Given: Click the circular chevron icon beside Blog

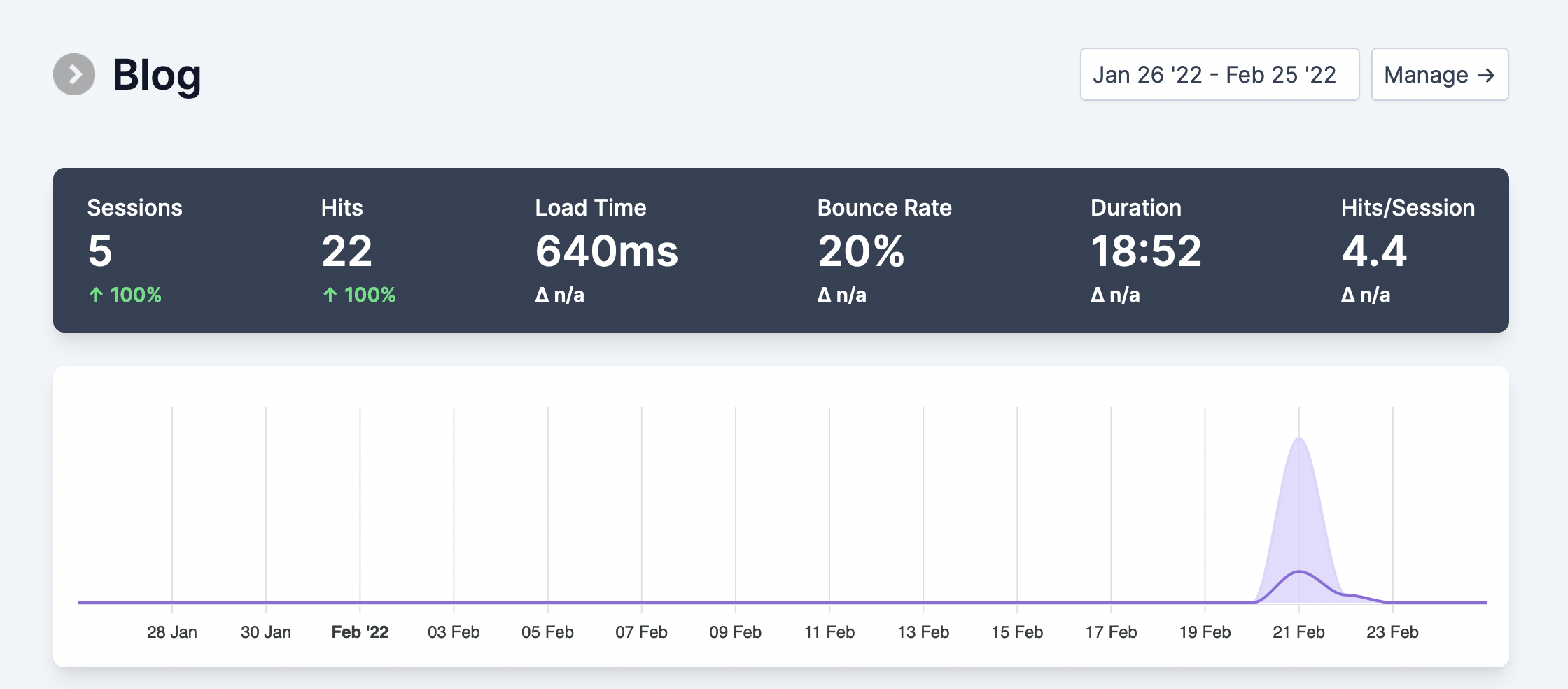Looking at the screenshot, I should [x=75, y=73].
